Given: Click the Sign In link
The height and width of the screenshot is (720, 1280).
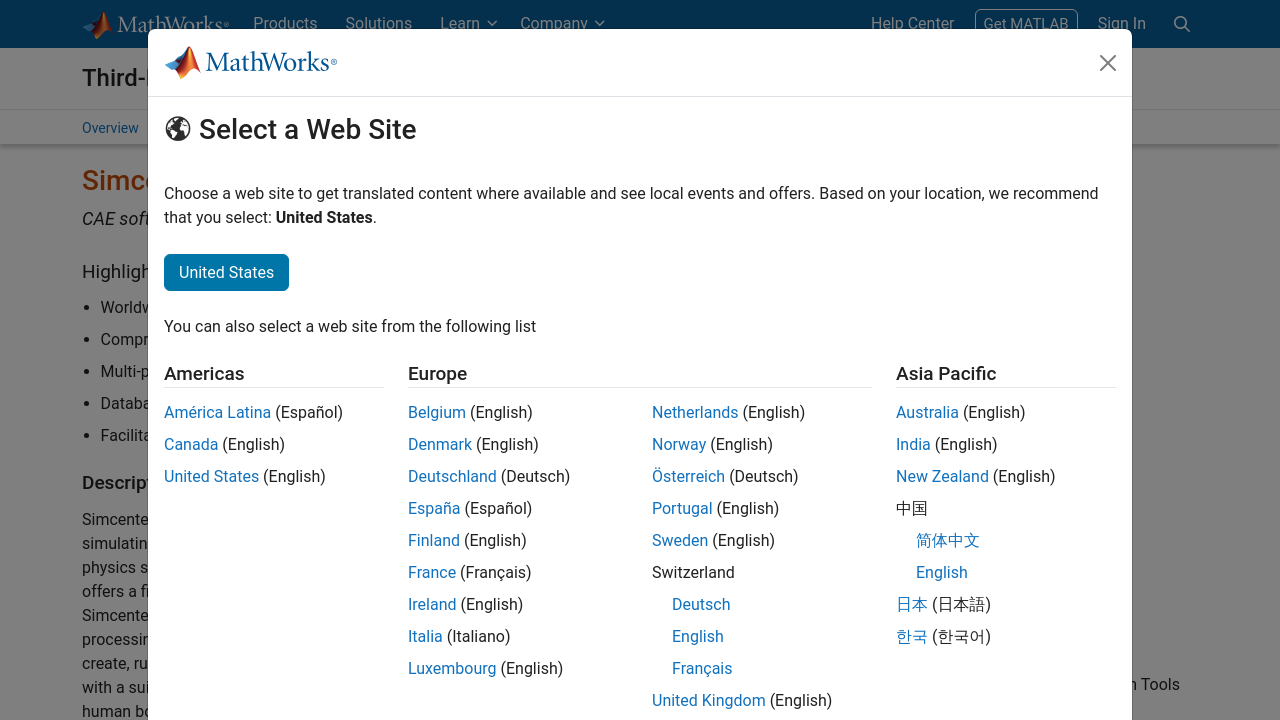Looking at the screenshot, I should (x=1121, y=24).
